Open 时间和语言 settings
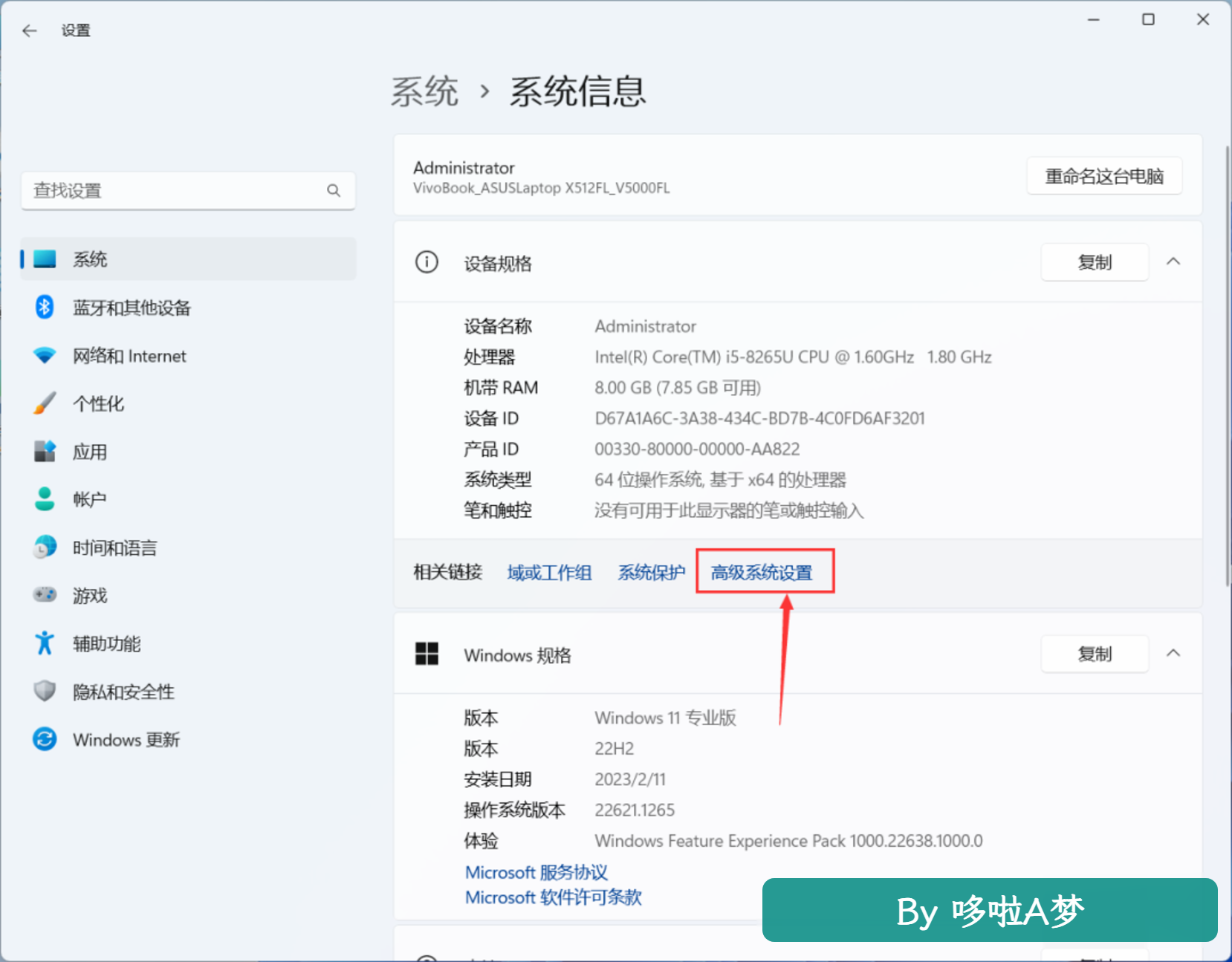The height and width of the screenshot is (962, 1232). [188, 547]
